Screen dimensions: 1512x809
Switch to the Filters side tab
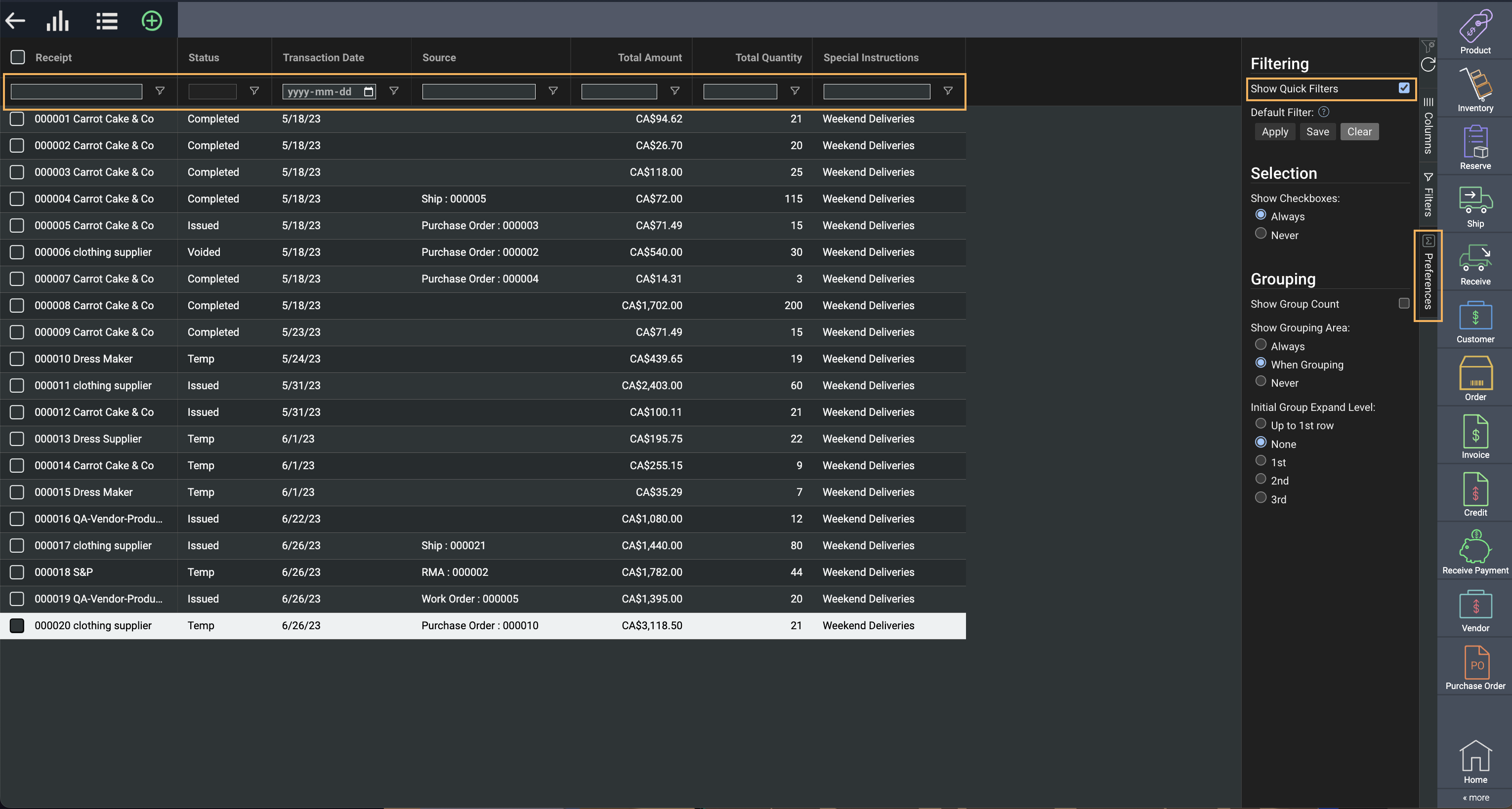coord(1428,196)
